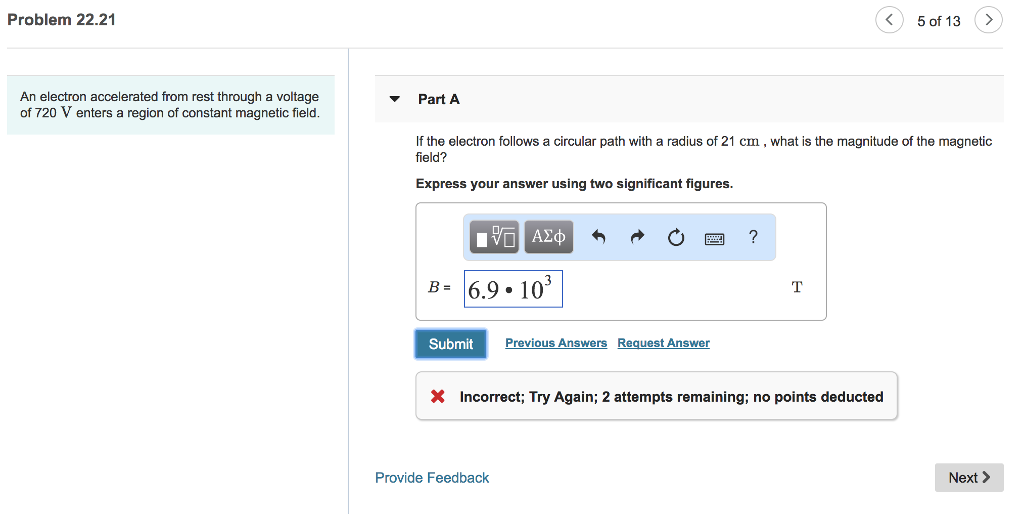Open the Provide Feedback link
1024x514 pixels.
click(432, 478)
